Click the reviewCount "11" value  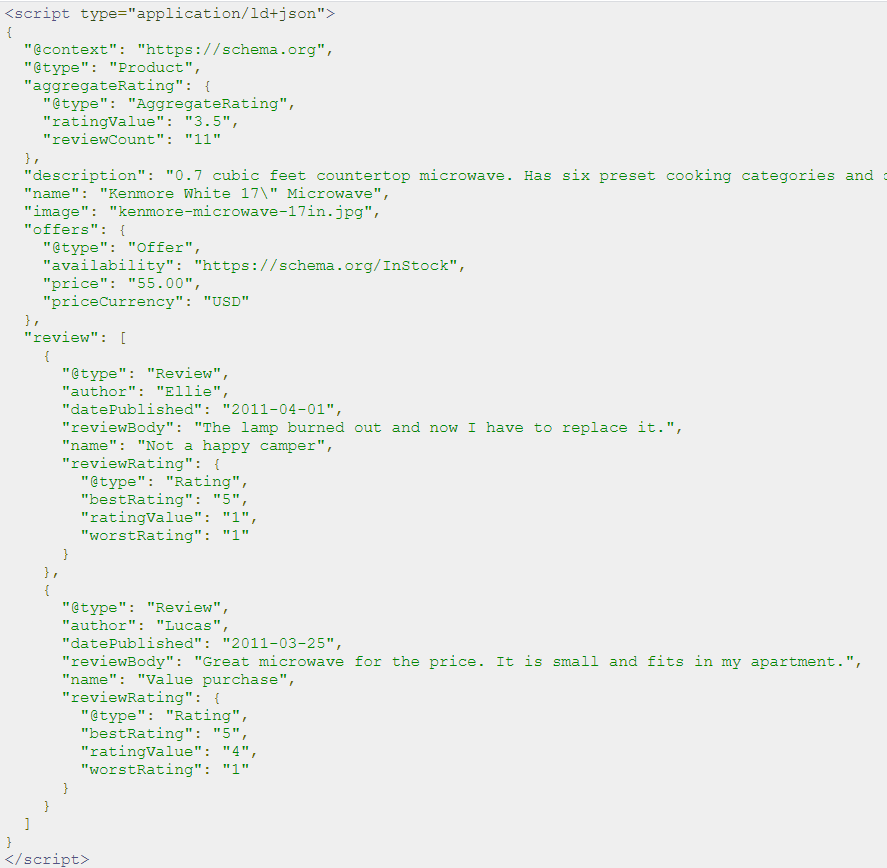coord(203,140)
